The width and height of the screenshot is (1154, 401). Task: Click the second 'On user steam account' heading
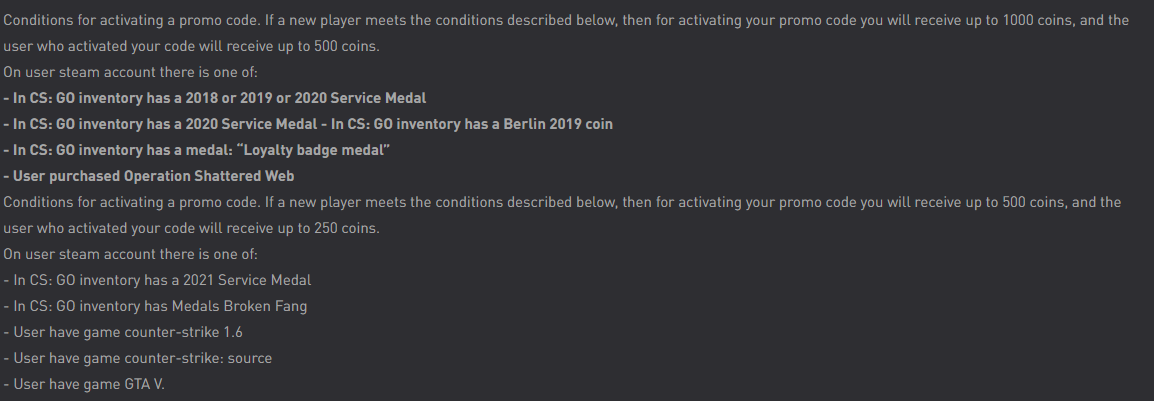pos(130,254)
